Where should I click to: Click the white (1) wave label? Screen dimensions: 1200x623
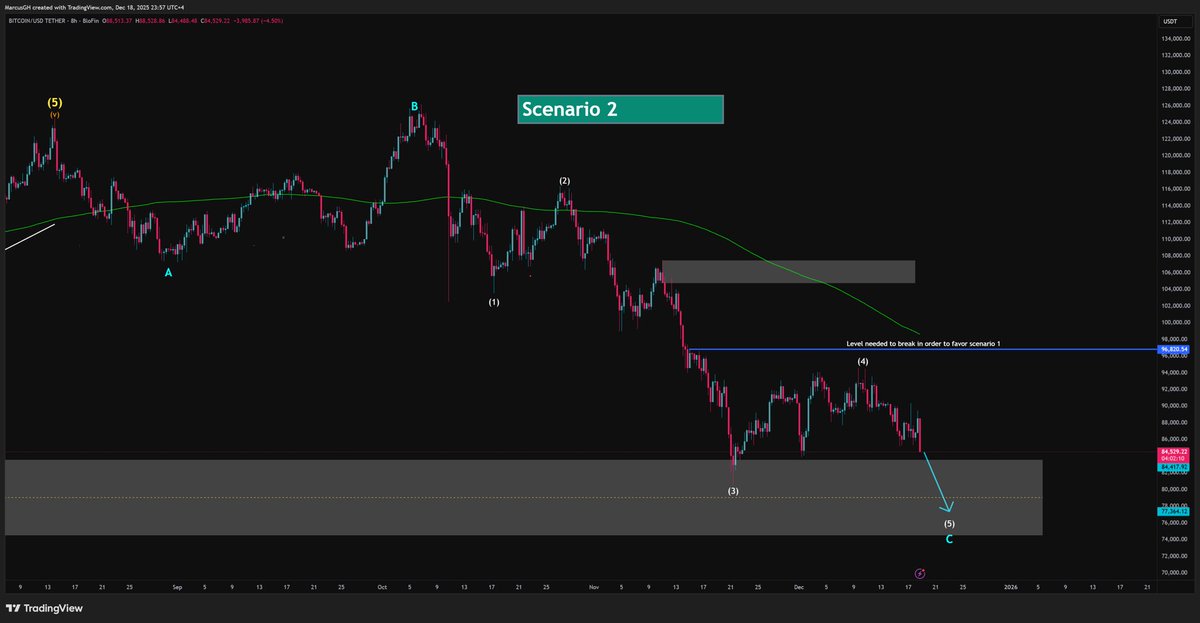coord(494,301)
